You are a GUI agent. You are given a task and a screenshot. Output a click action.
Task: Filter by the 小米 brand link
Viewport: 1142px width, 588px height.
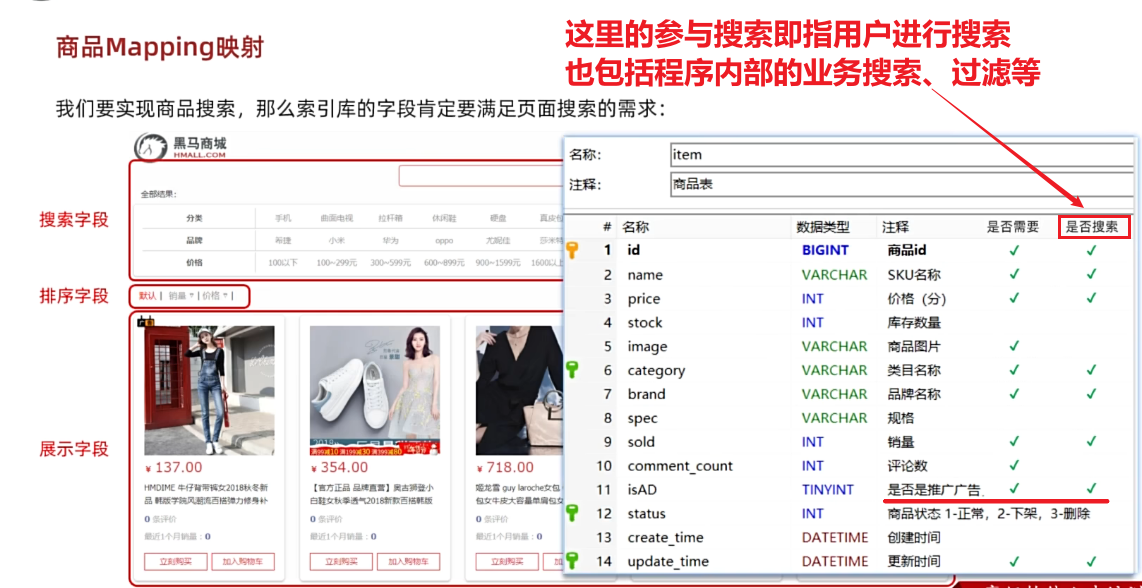click(x=336, y=240)
